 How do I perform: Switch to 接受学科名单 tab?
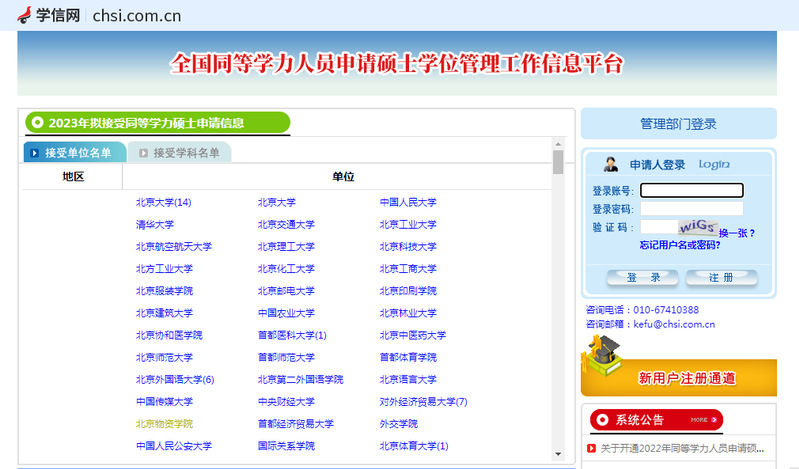(x=179, y=152)
